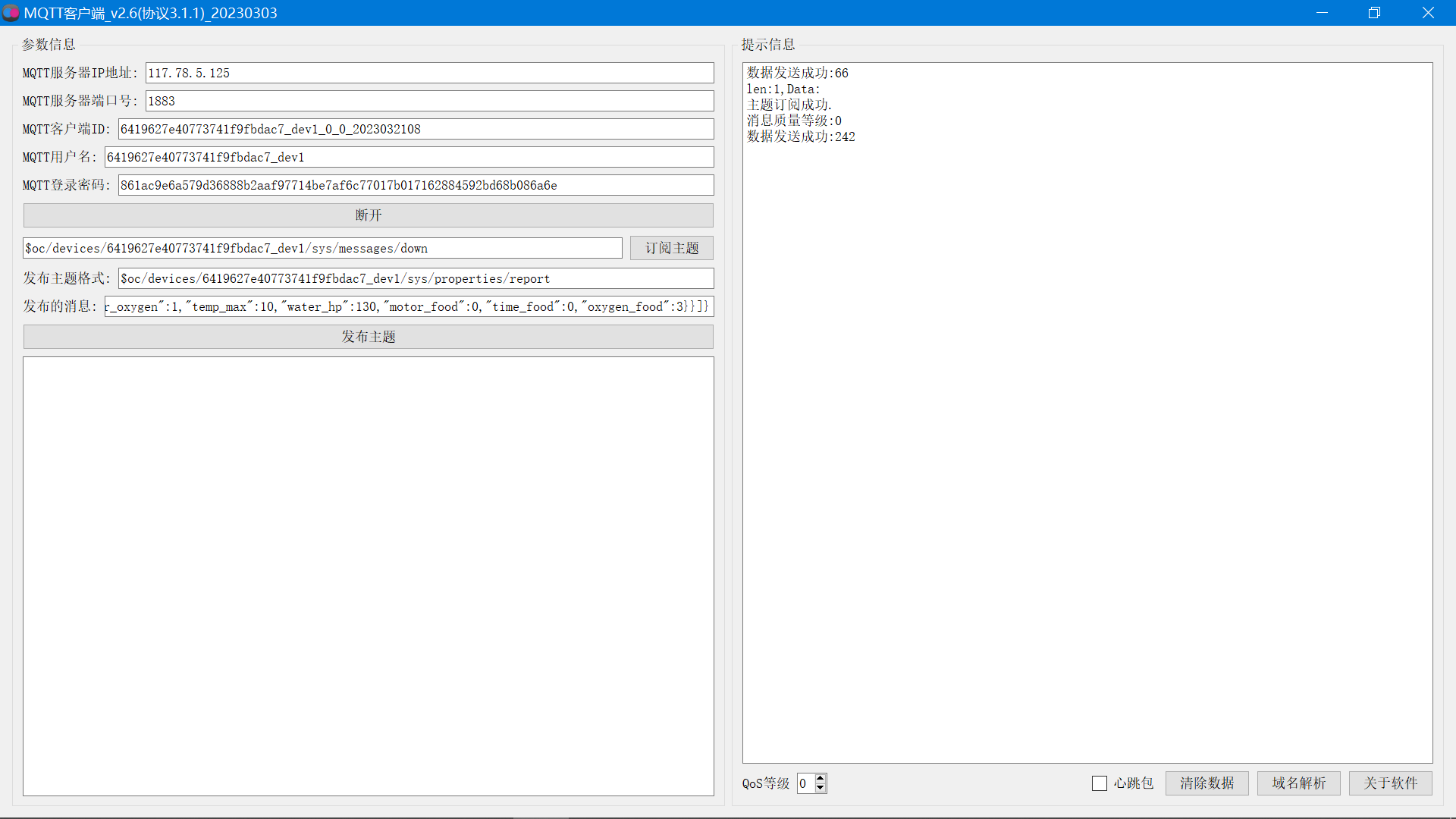This screenshot has width=1456, height=819.
Task: Click the MQTT app icon in title bar
Action: point(11,13)
